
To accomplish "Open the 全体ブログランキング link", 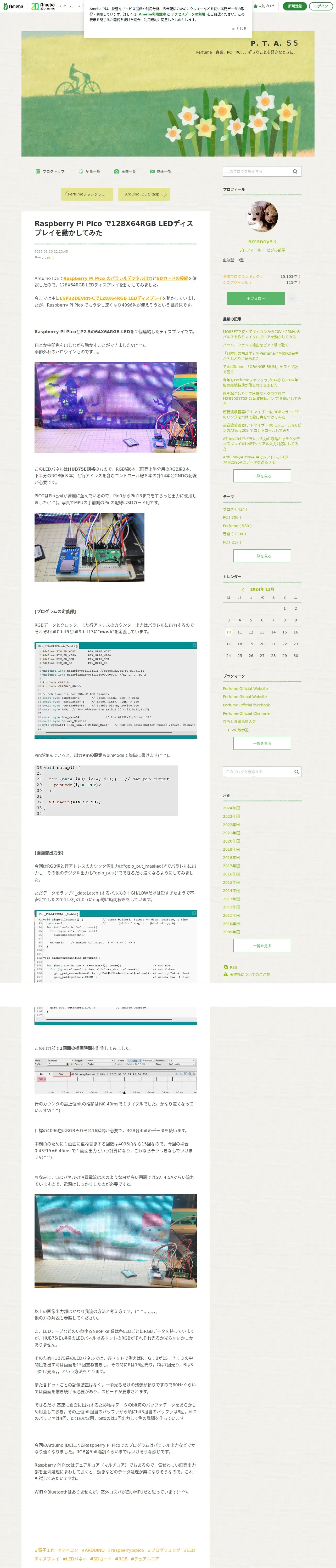I will tap(243, 276).
